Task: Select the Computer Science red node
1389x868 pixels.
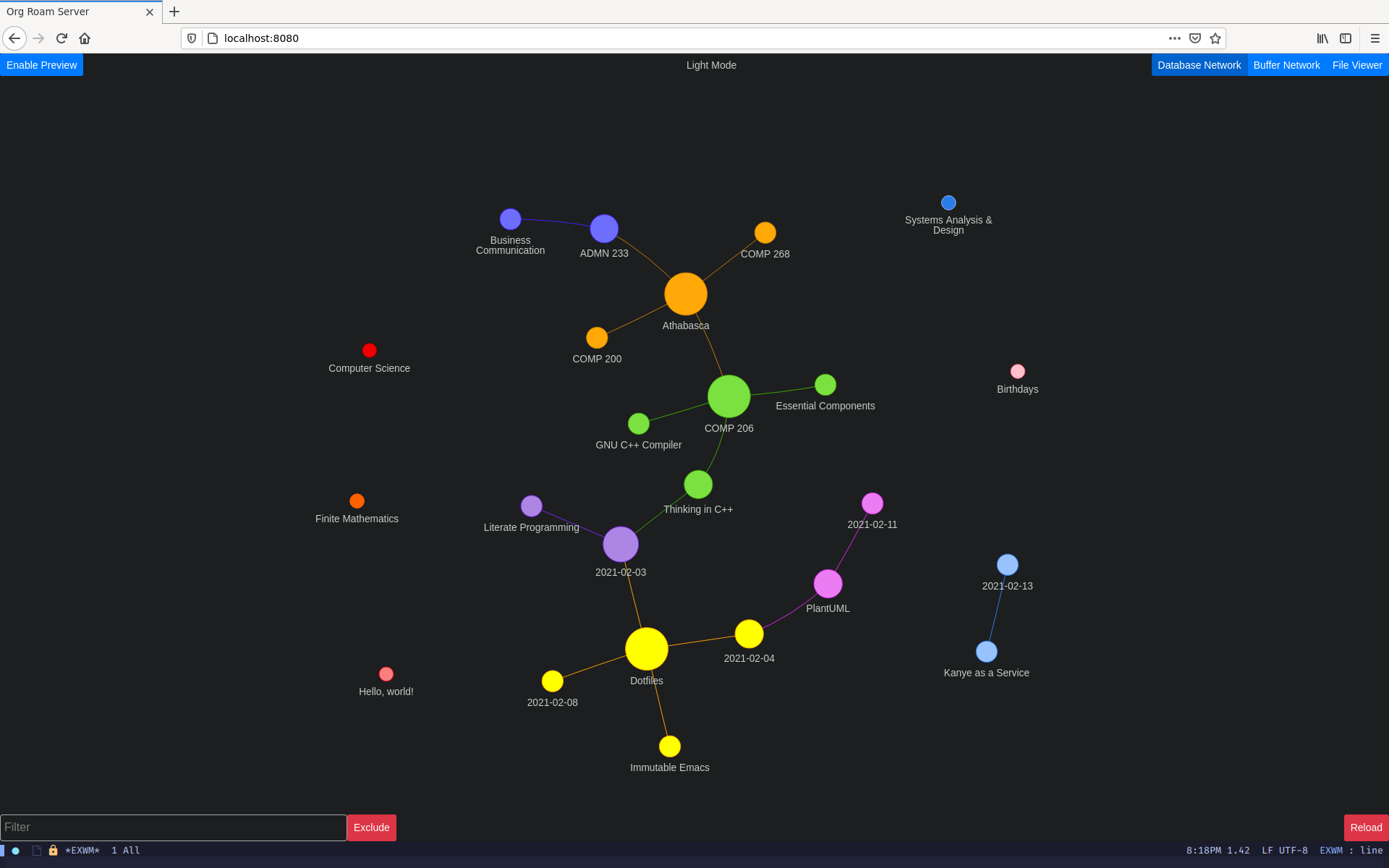Action: tap(369, 351)
